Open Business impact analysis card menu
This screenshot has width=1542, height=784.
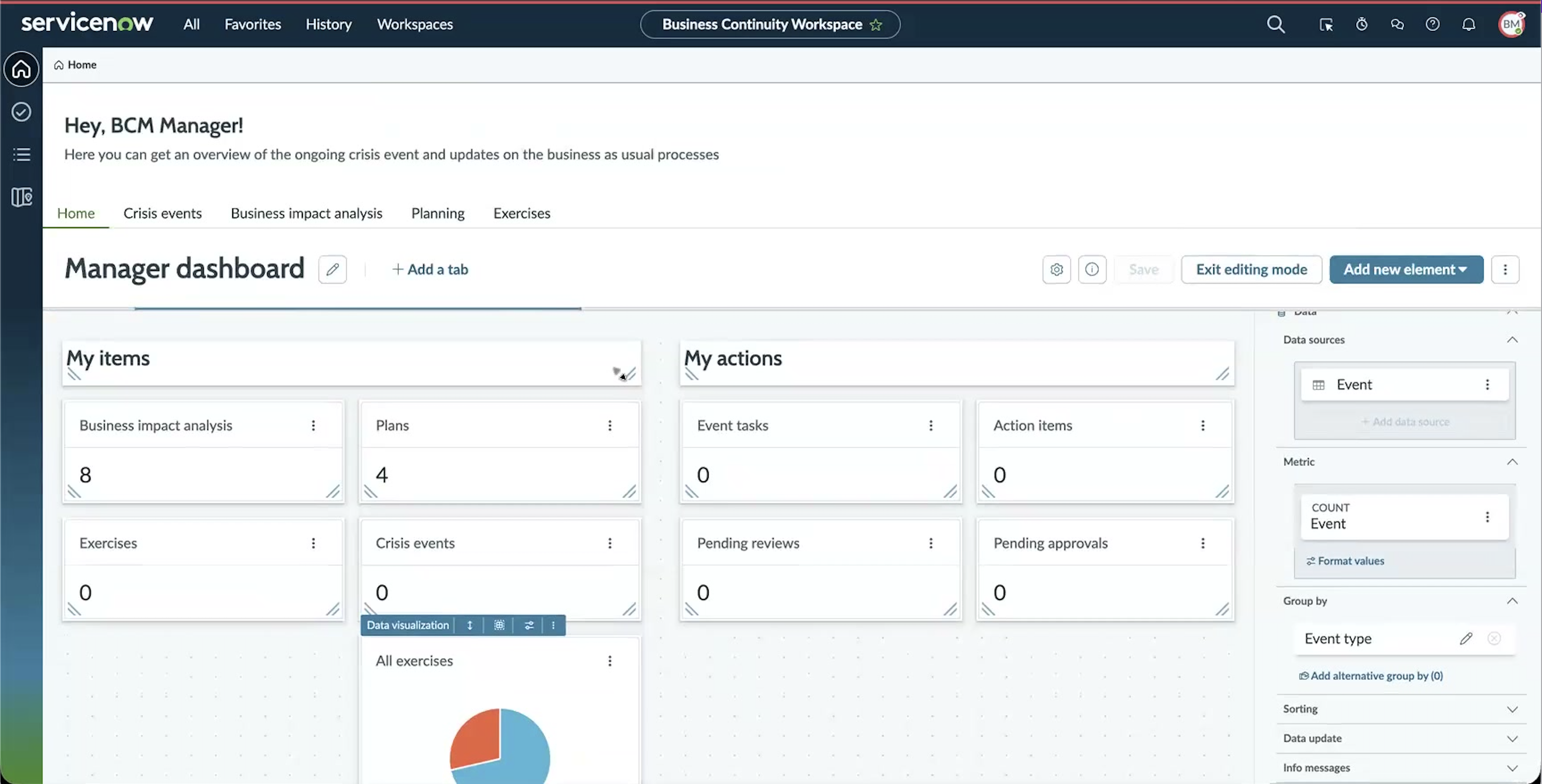(313, 426)
